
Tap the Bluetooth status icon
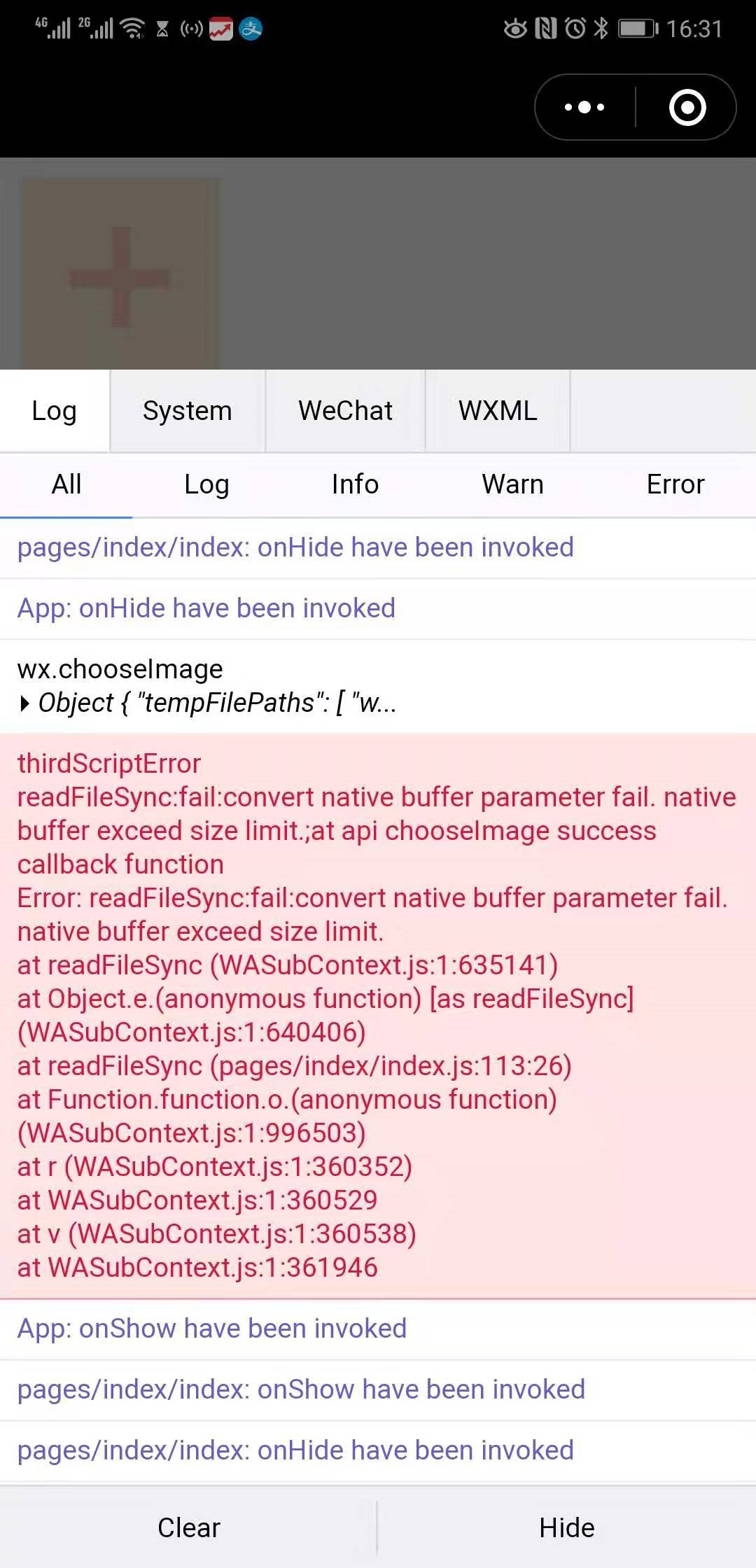click(x=601, y=29)
